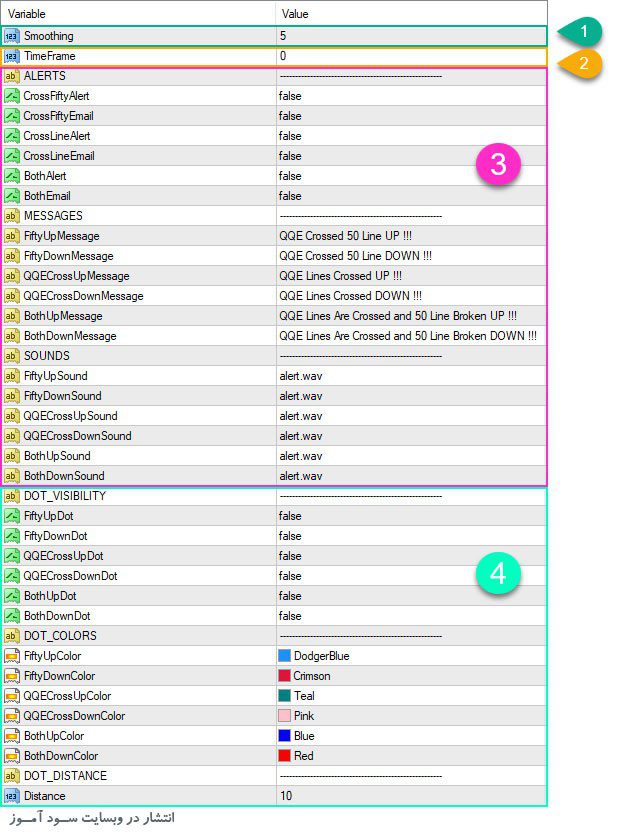
Task: Open the FiftyUpColor DodgerBlue value
Action: [322, 656]
